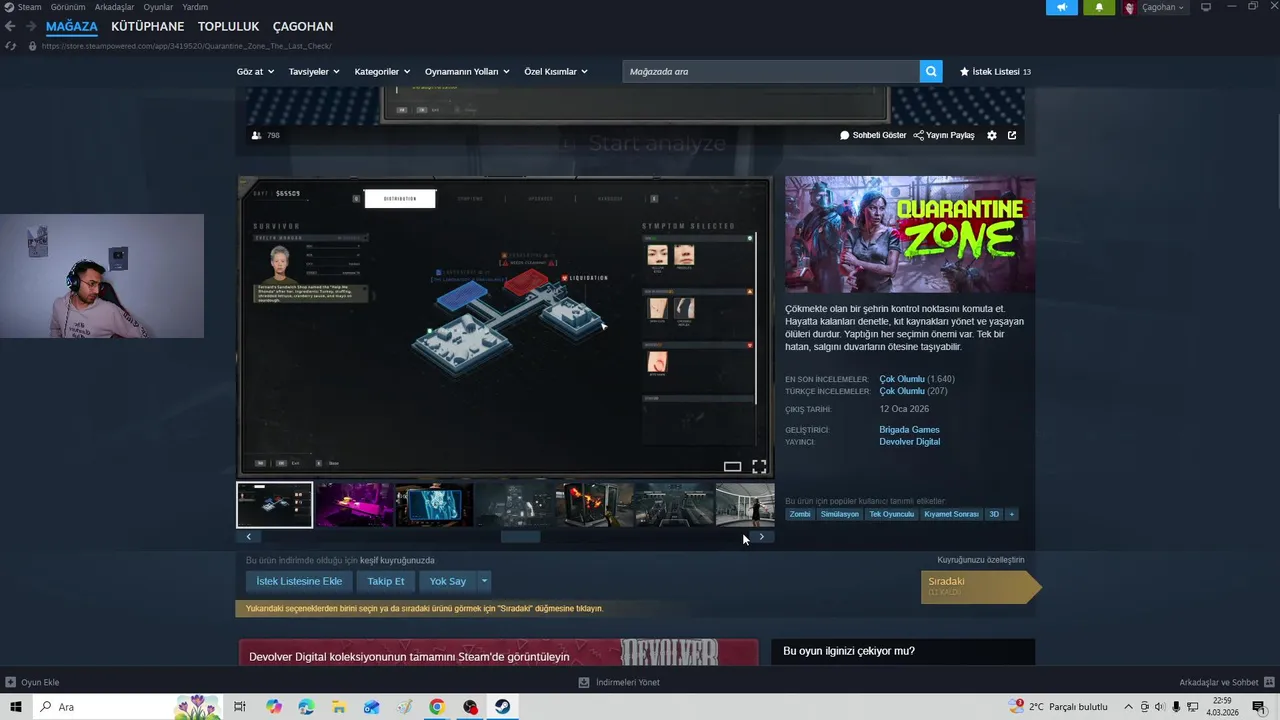Screen dimensions: 1280x720
Task: Reload the store page
Action: [x=10, y=46]
